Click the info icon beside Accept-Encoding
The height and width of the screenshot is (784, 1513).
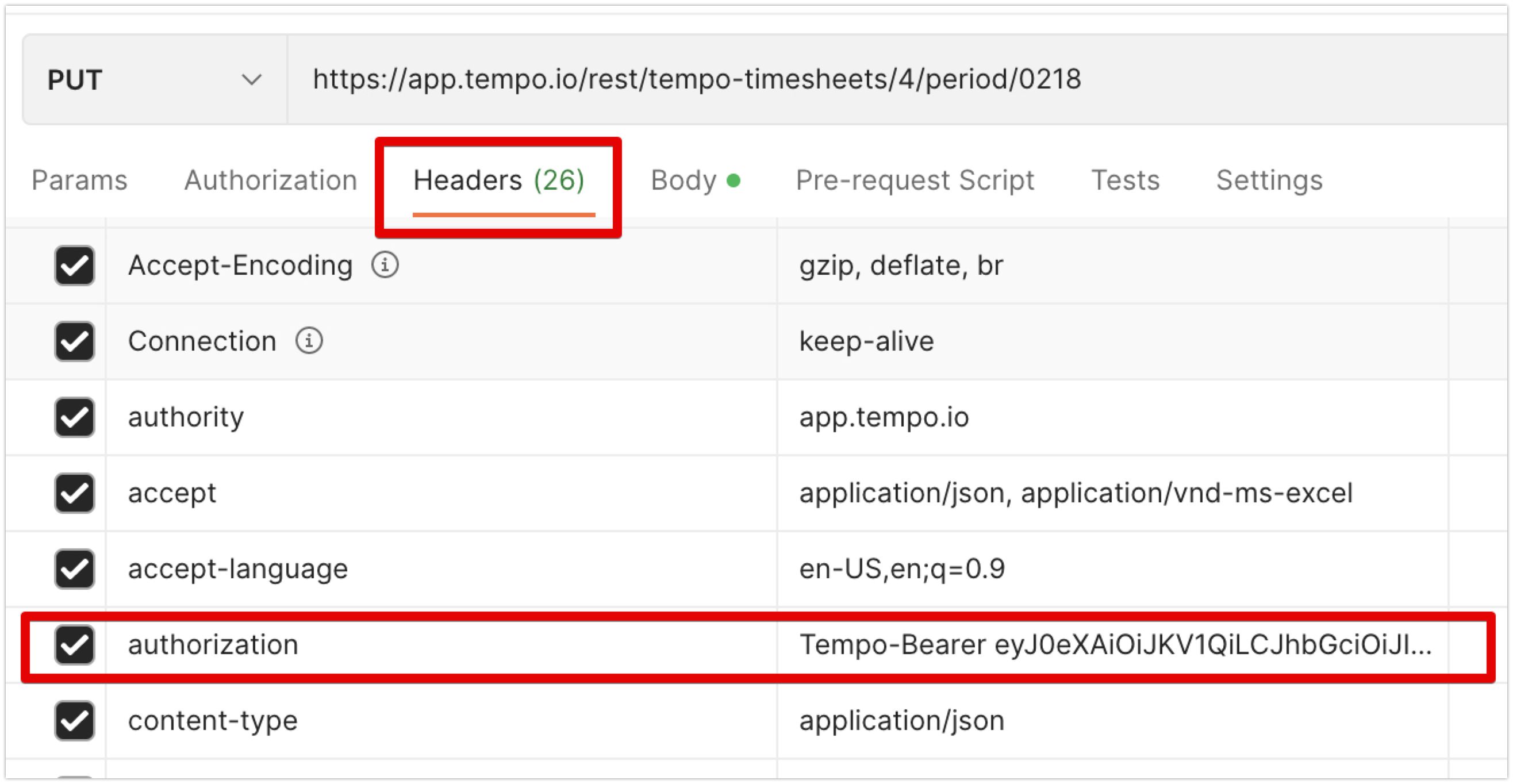(385, 265)
